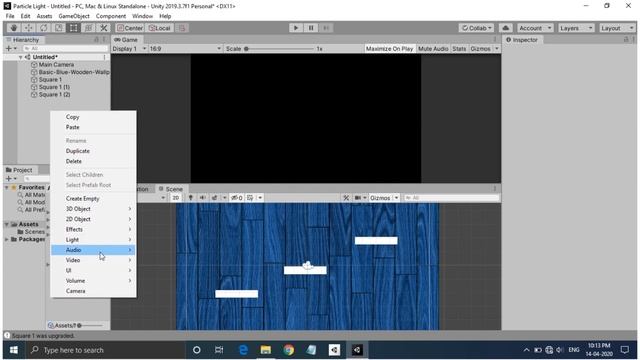Collapse the Untitled scene in Hierarchy
The height and width of the screenshot is (360, 640).
tap(20, 57)
